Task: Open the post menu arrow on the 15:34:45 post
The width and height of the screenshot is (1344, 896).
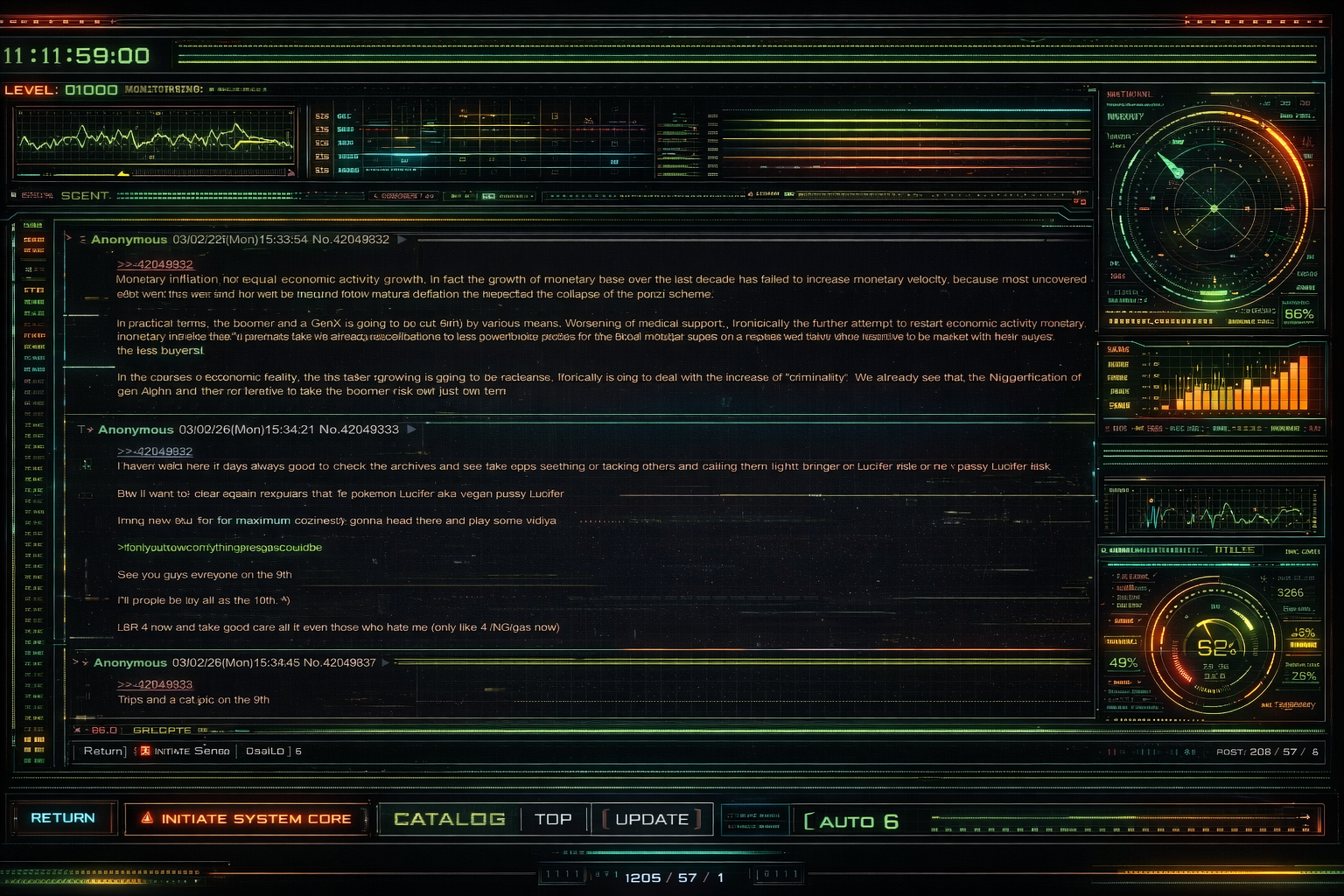Action: tap(386, 662)
